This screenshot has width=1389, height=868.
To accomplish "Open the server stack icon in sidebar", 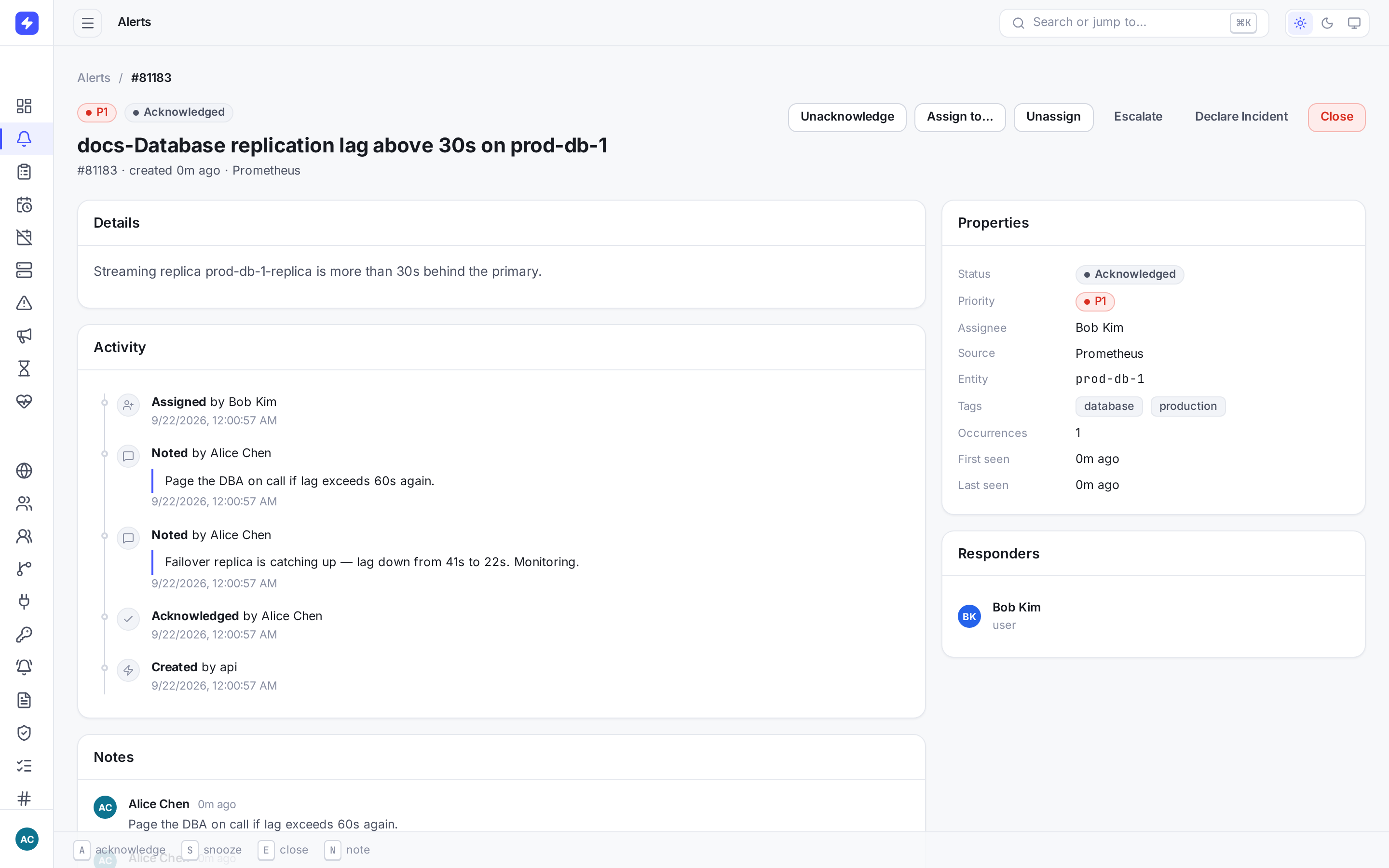I will pyautogui.click(x=24, y=270).
